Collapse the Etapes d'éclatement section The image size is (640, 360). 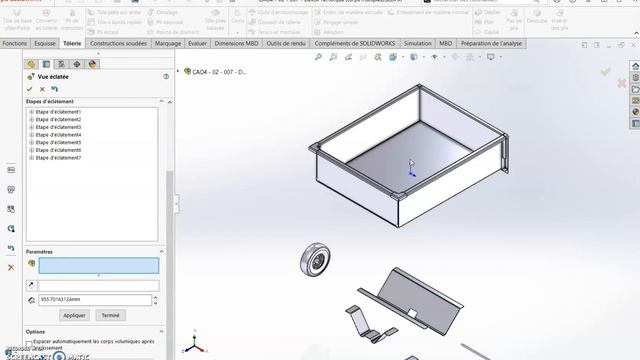tap(162, 101)
